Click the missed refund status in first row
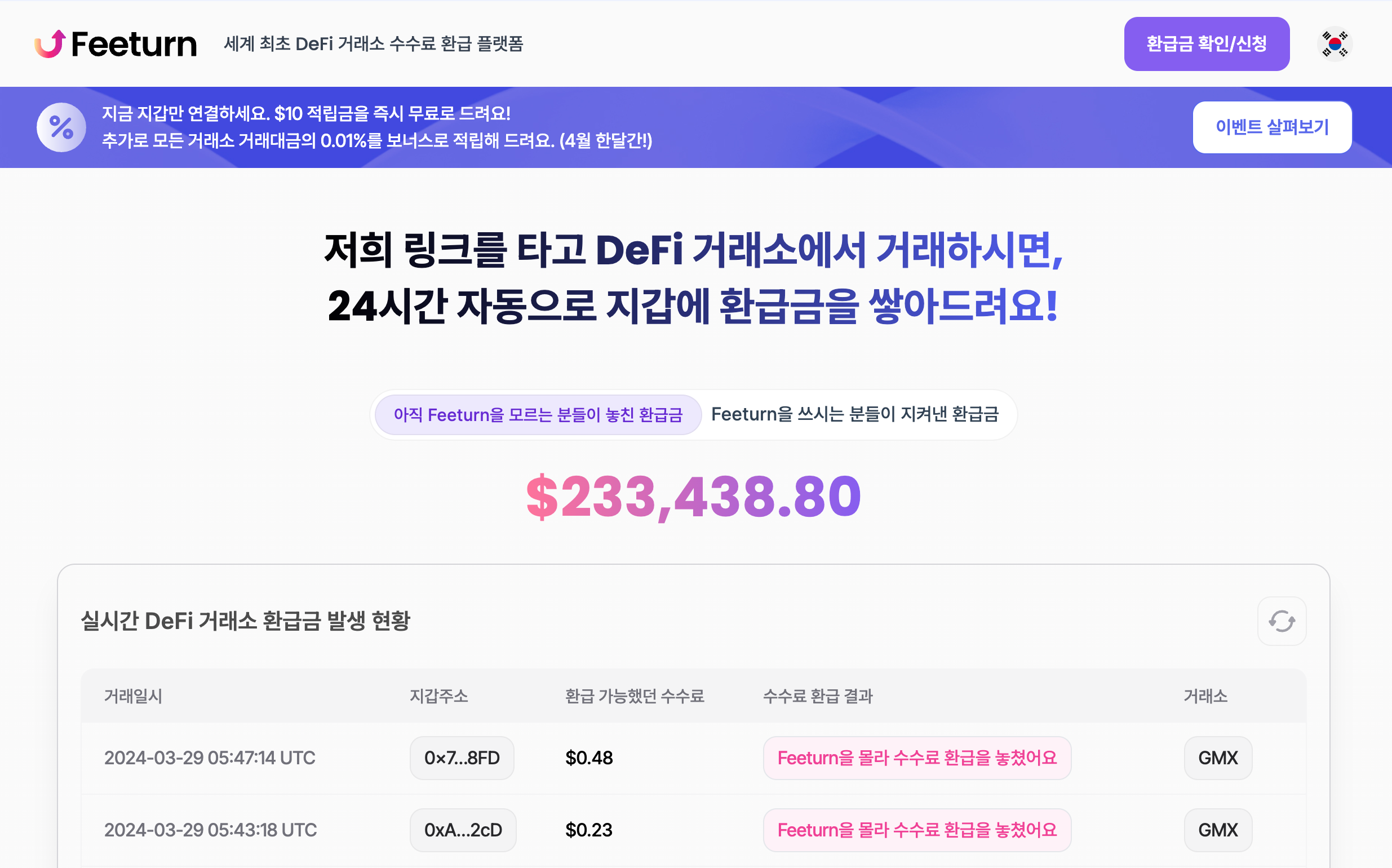Screen dimensions: 1392x868 pos(917,758)
